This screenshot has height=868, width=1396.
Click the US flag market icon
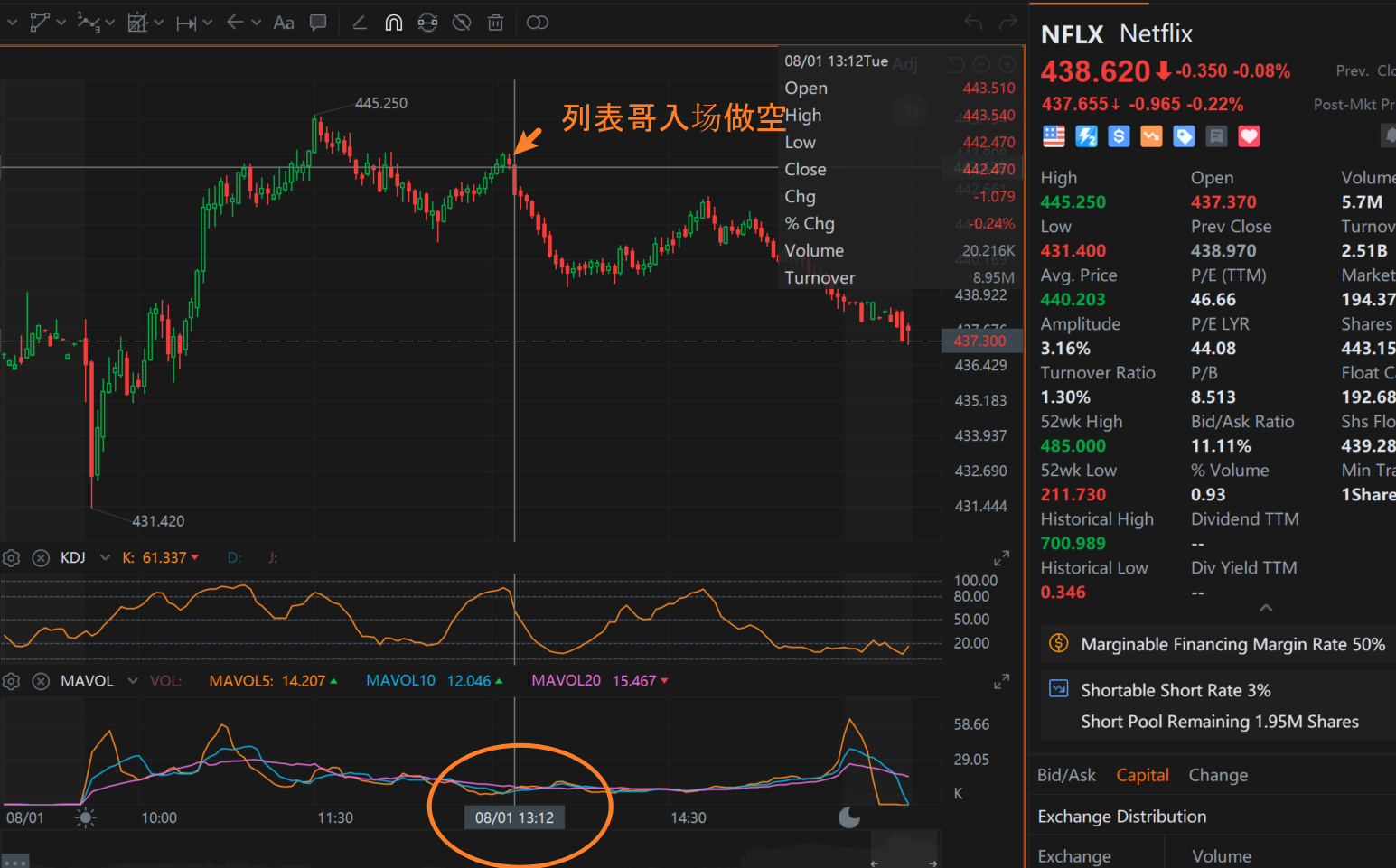click(1054, 136)
